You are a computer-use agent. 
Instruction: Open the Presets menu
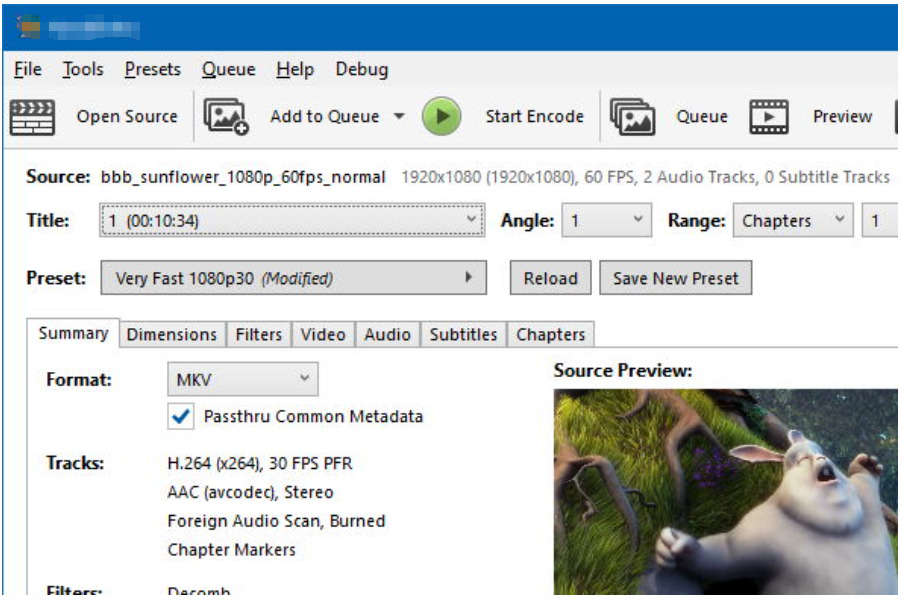pyautogui.click(x=152, y=69)
